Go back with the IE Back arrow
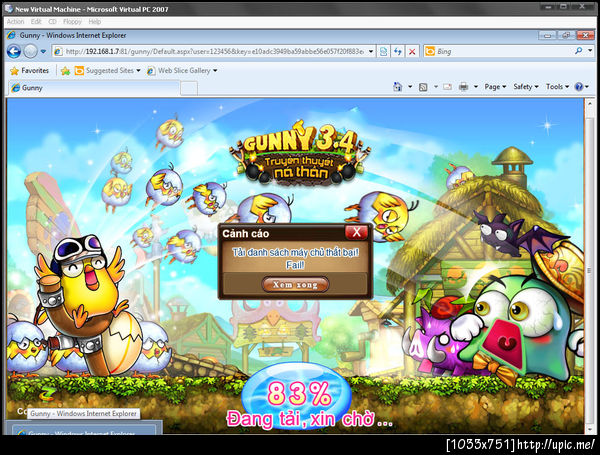 [14, 51]
